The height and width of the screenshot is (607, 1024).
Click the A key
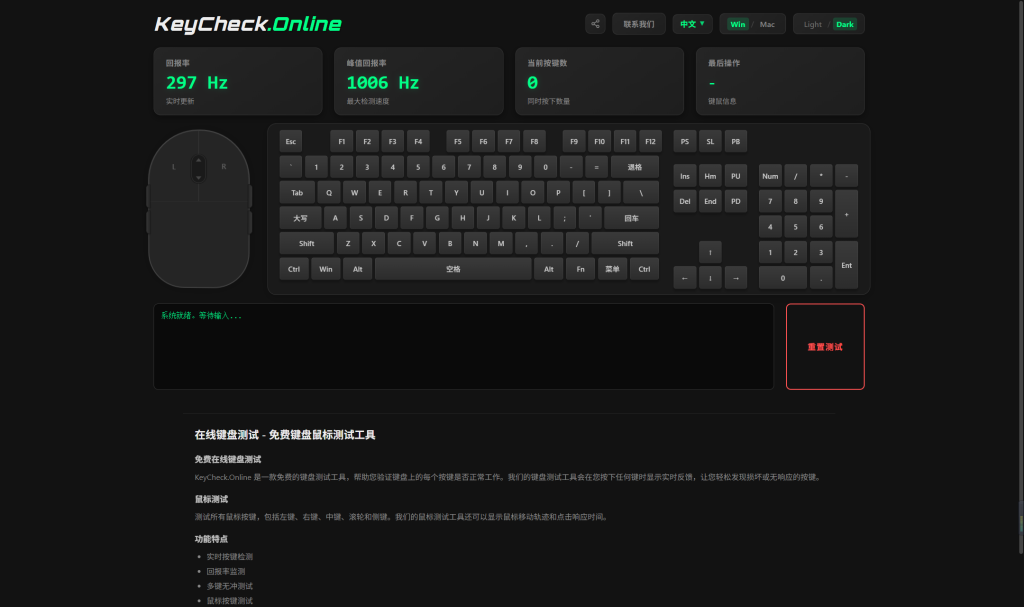pos(336,218)
